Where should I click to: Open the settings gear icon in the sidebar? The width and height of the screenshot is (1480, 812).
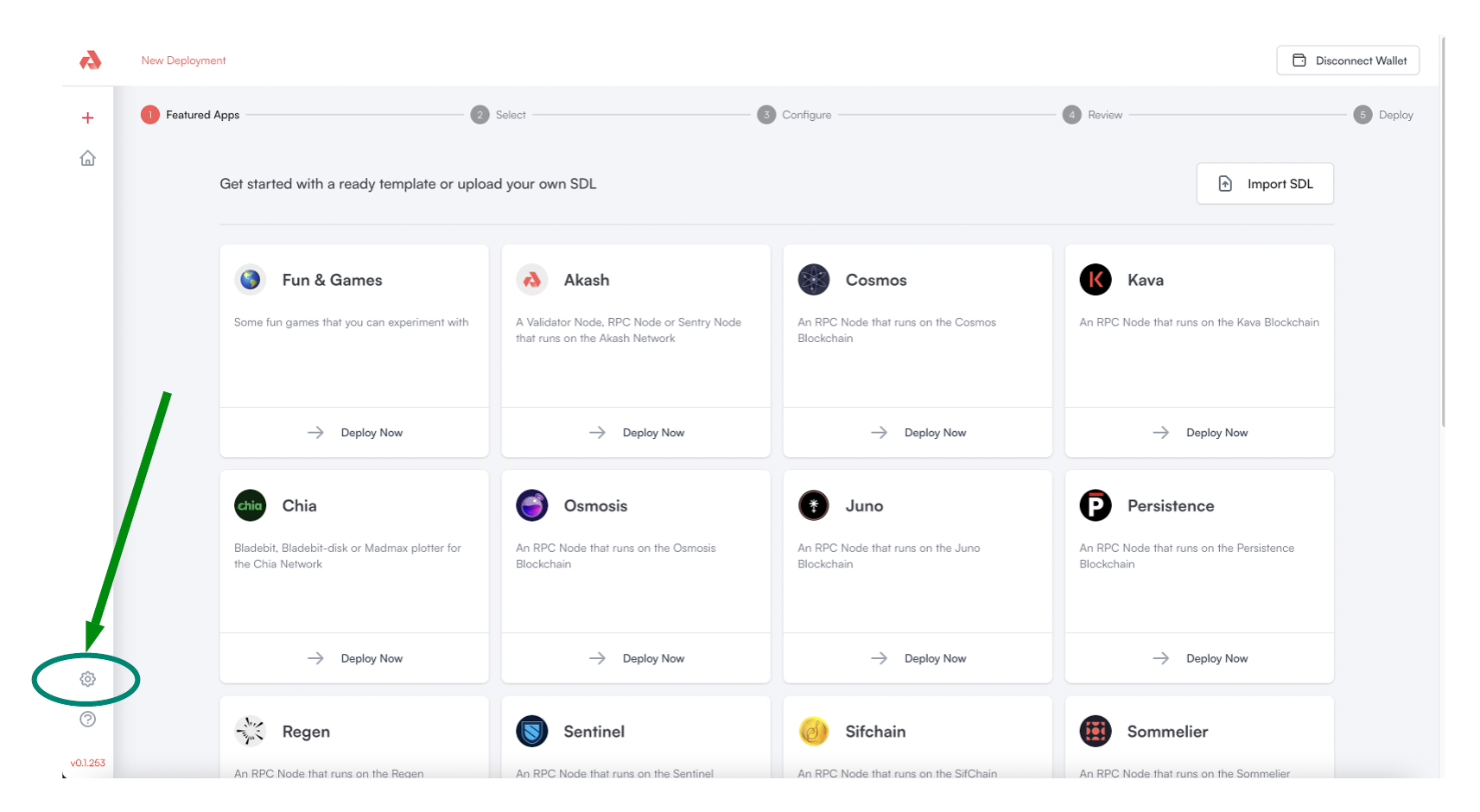click(x=87, y=679)
